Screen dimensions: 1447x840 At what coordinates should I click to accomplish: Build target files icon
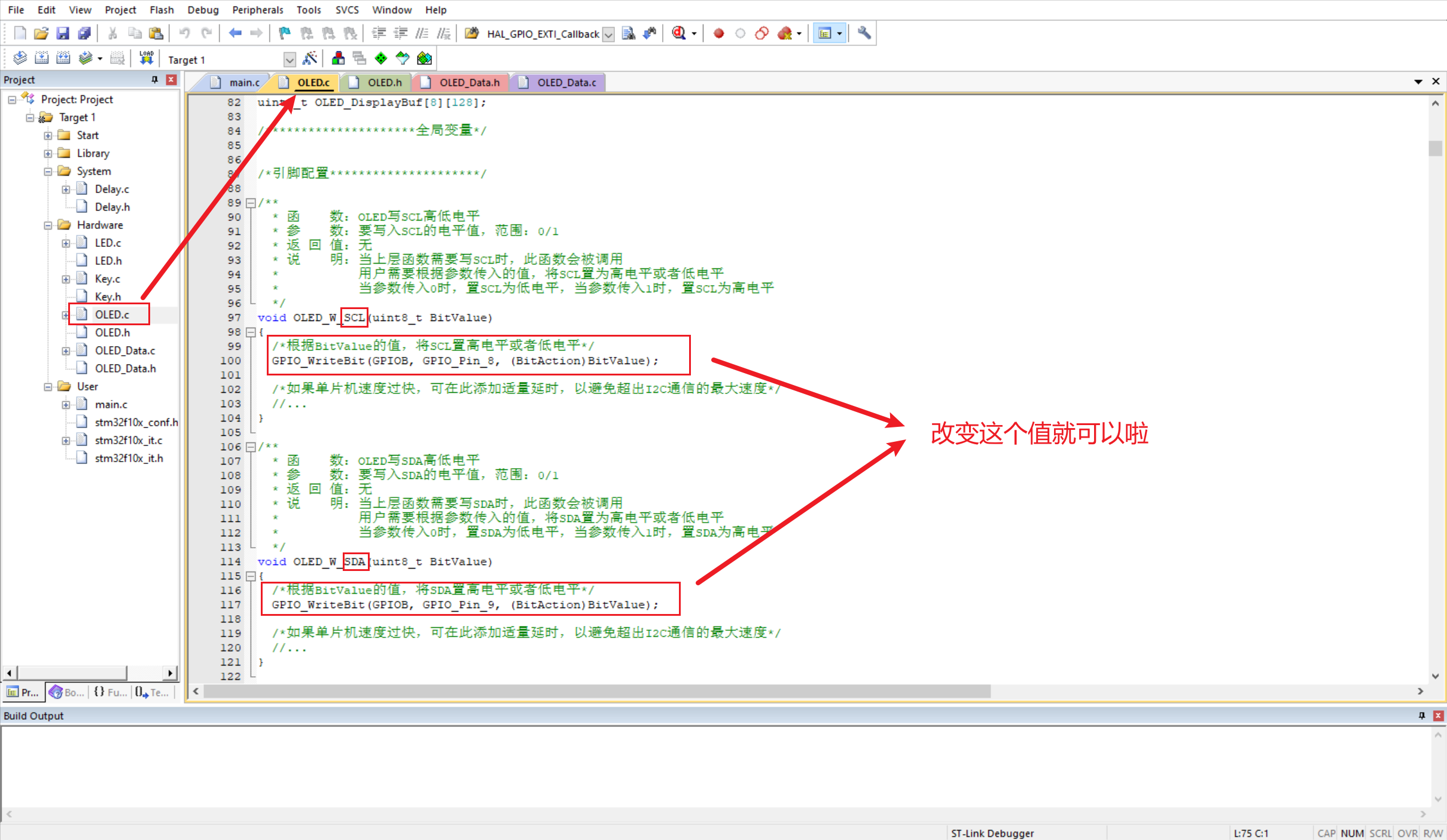coord(41,59)
